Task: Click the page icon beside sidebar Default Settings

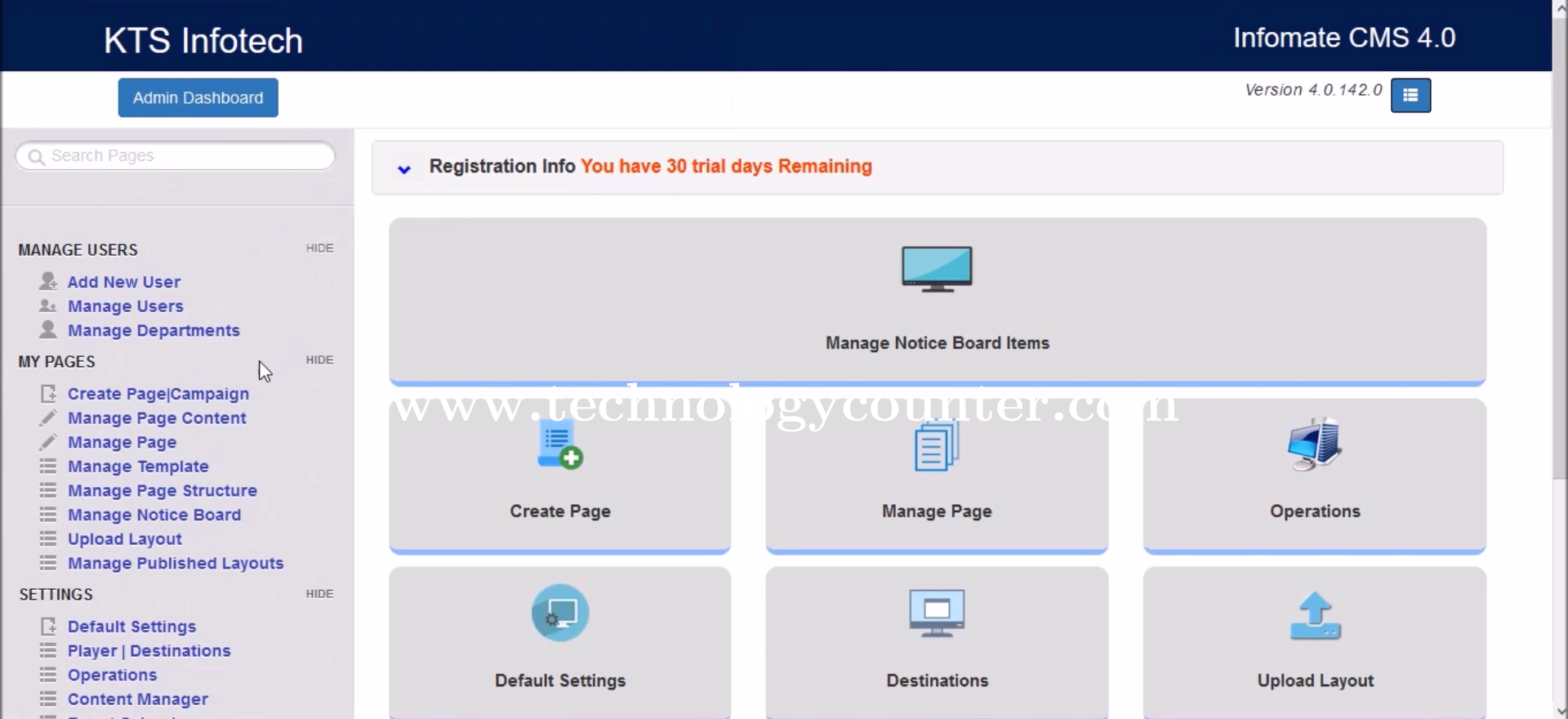Action: click(48, 626)
